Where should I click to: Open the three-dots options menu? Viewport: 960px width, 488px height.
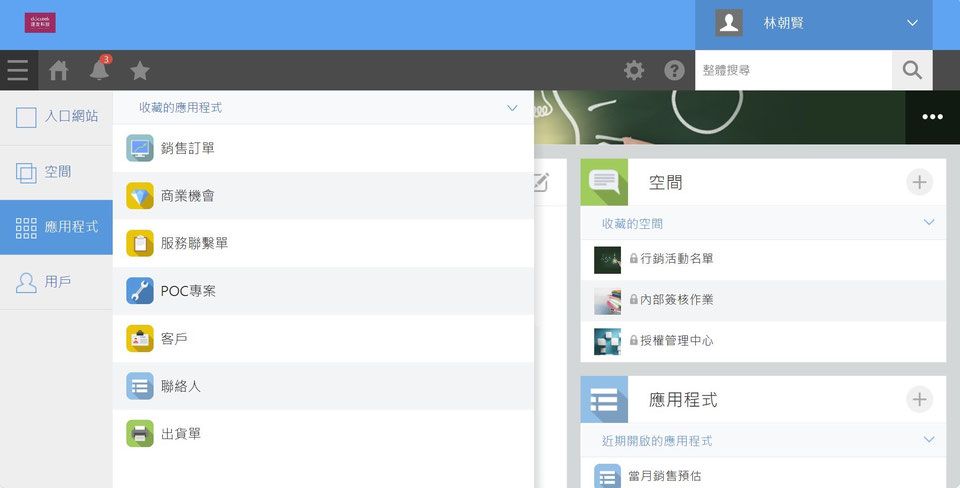(x=932, y=117)
